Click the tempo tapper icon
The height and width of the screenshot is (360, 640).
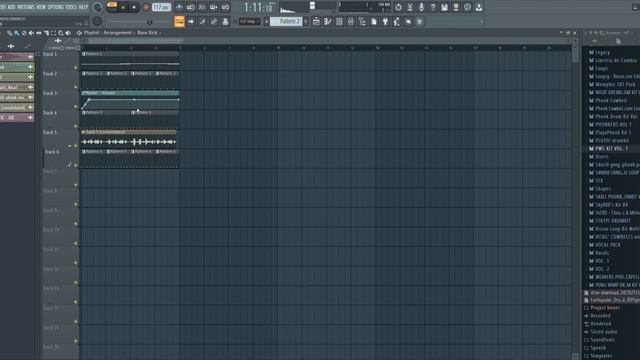(396, 22)
